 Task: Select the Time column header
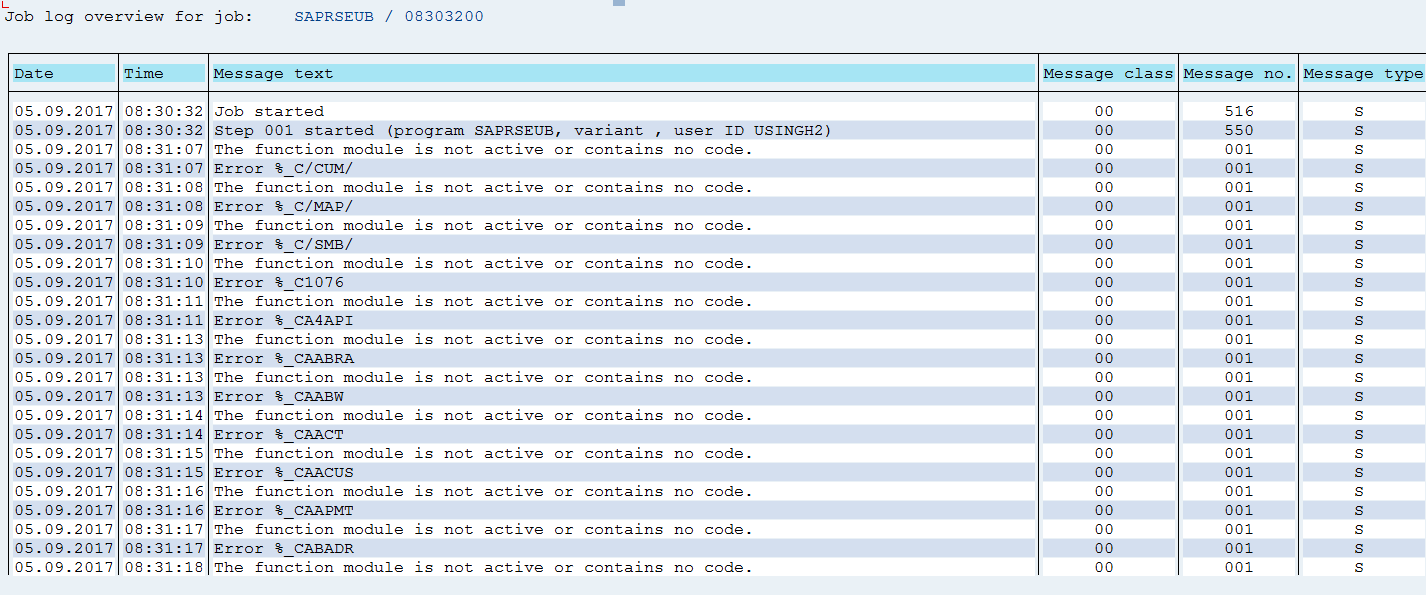click(x=164, y=73)
